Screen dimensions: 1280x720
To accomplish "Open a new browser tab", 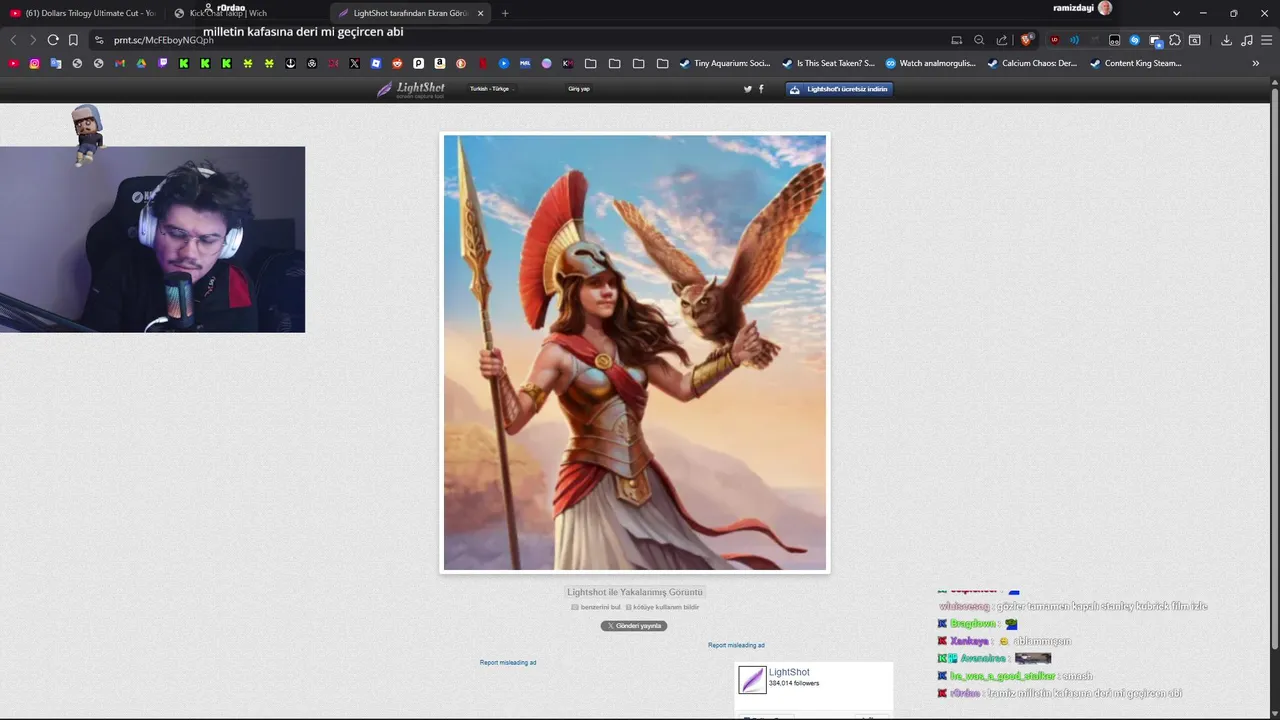I will coord(505,13).
